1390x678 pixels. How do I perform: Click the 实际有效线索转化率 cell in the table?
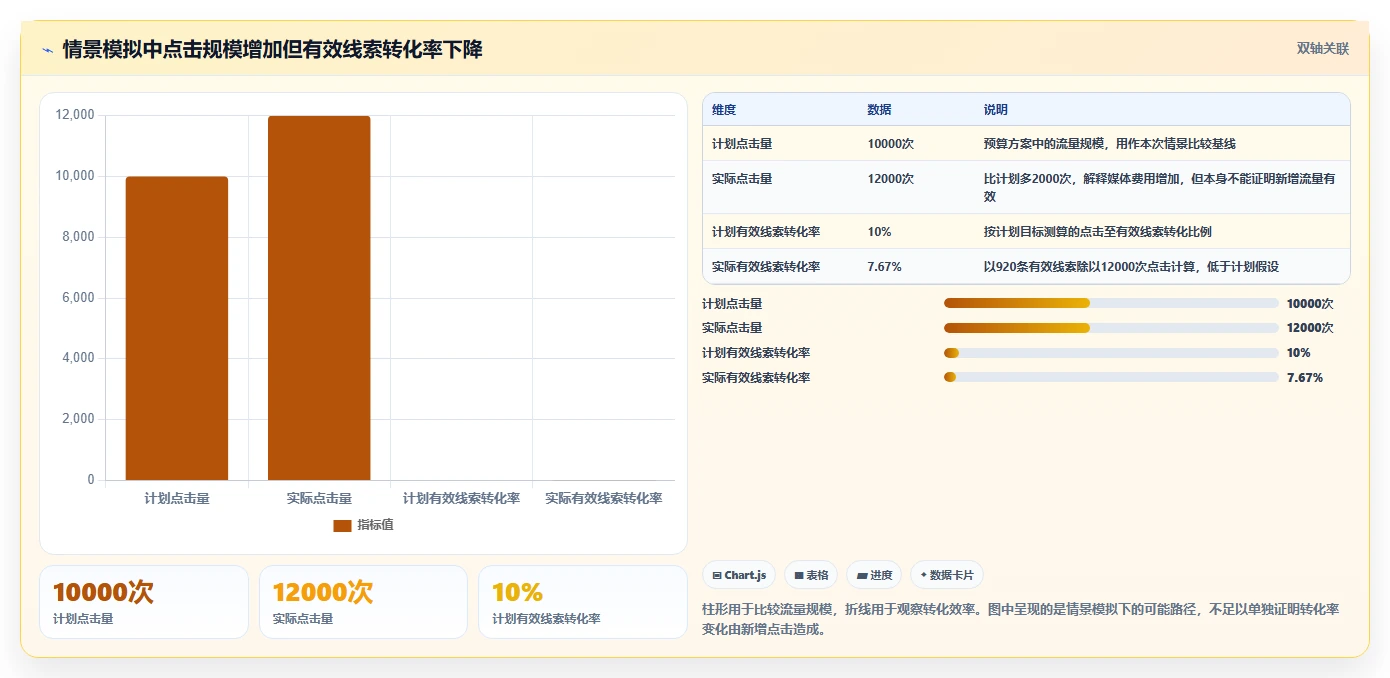[766, 267]
